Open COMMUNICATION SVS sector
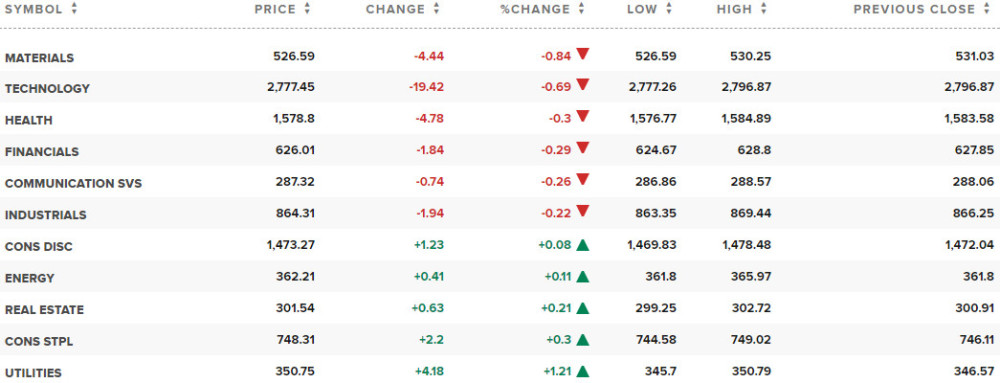Screen dimensions: 1000x383 pyautogui.click(x=73, y=184)
